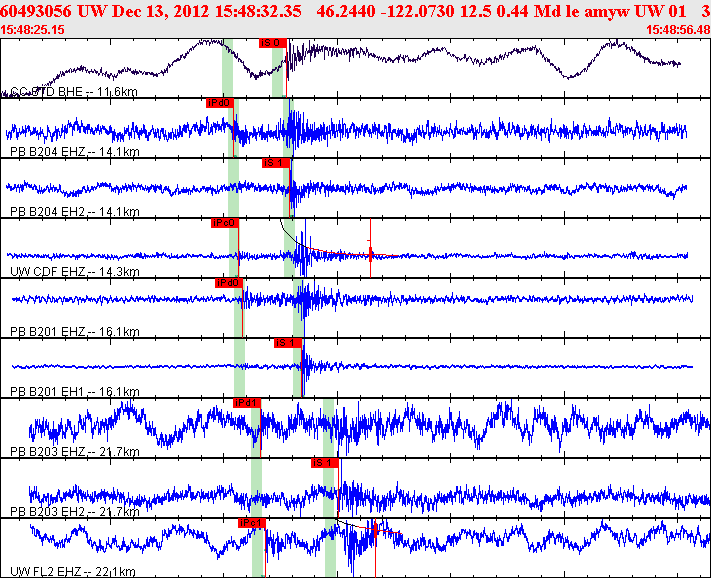Click the start time 15:48:25.15 label
Viewport: 711px width, 578px height.
click(32, 30)
